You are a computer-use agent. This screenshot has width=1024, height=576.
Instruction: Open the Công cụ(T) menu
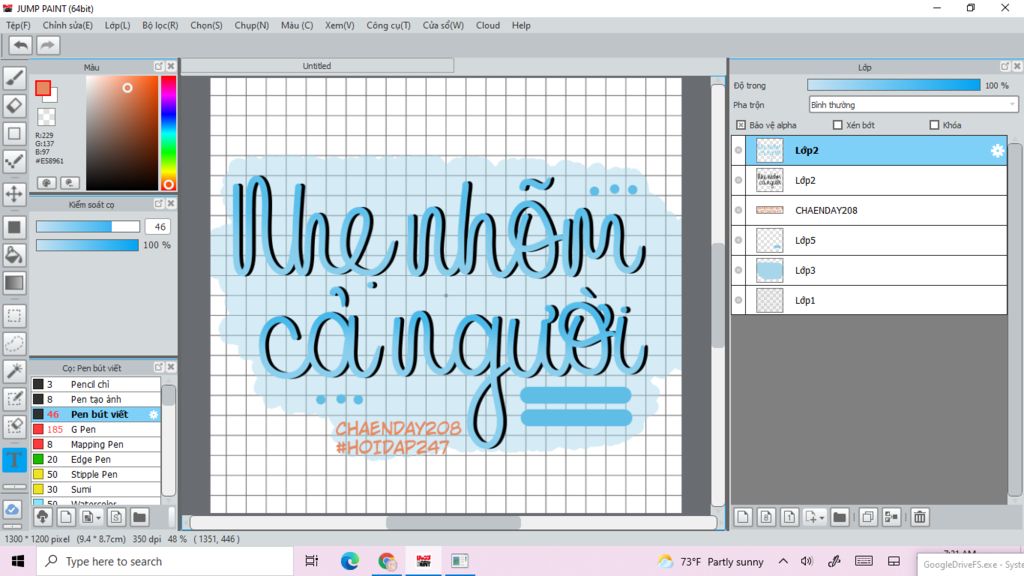[x=389, y=25]
